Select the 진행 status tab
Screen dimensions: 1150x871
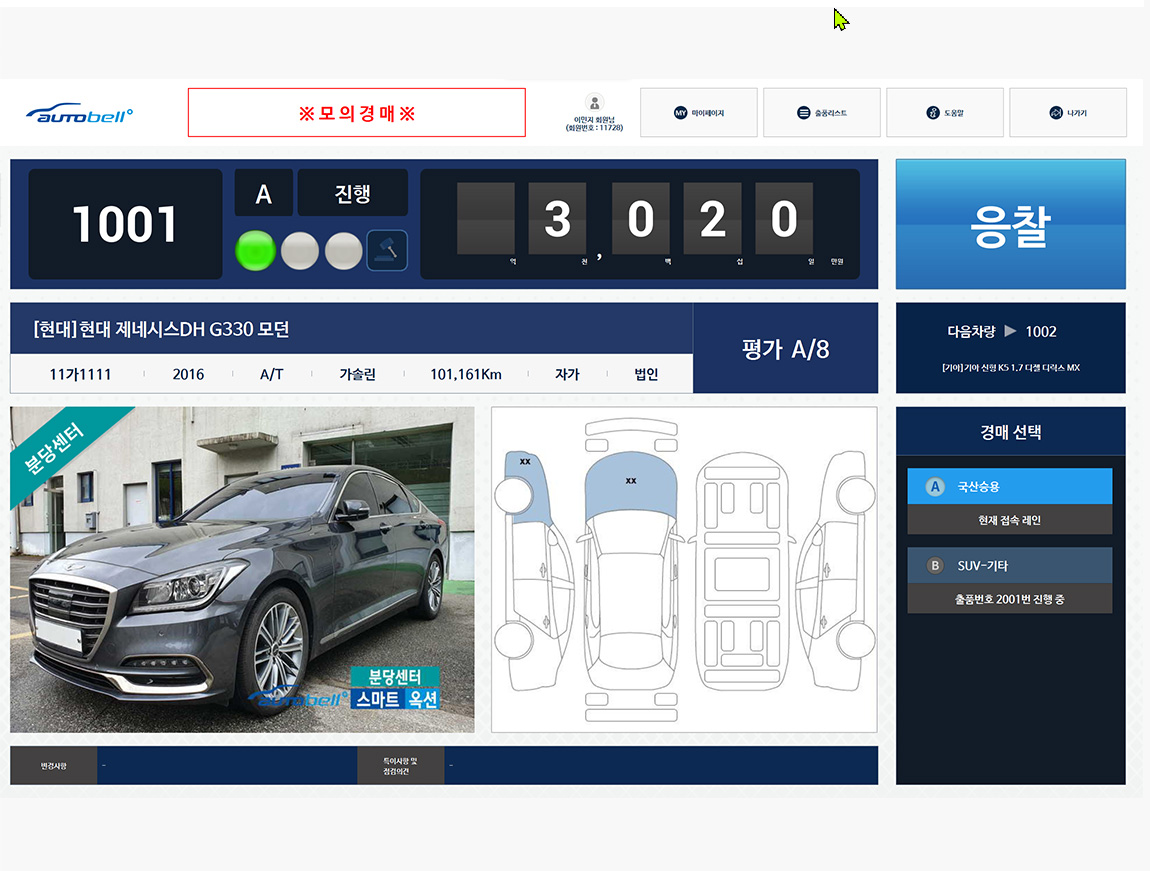pos(352,193)
